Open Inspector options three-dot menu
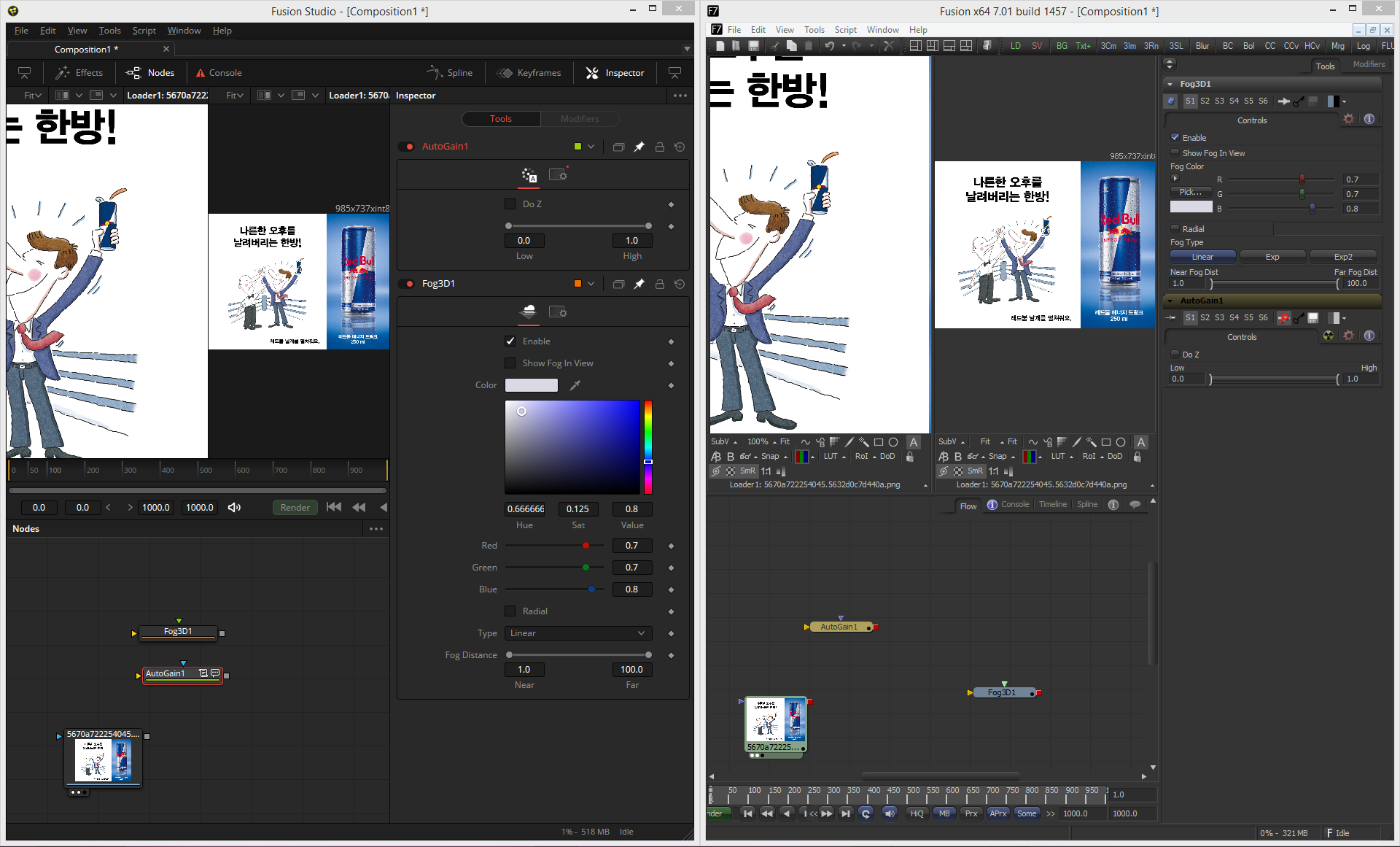This screenshot has height=847, width=1400. (680, 96)
